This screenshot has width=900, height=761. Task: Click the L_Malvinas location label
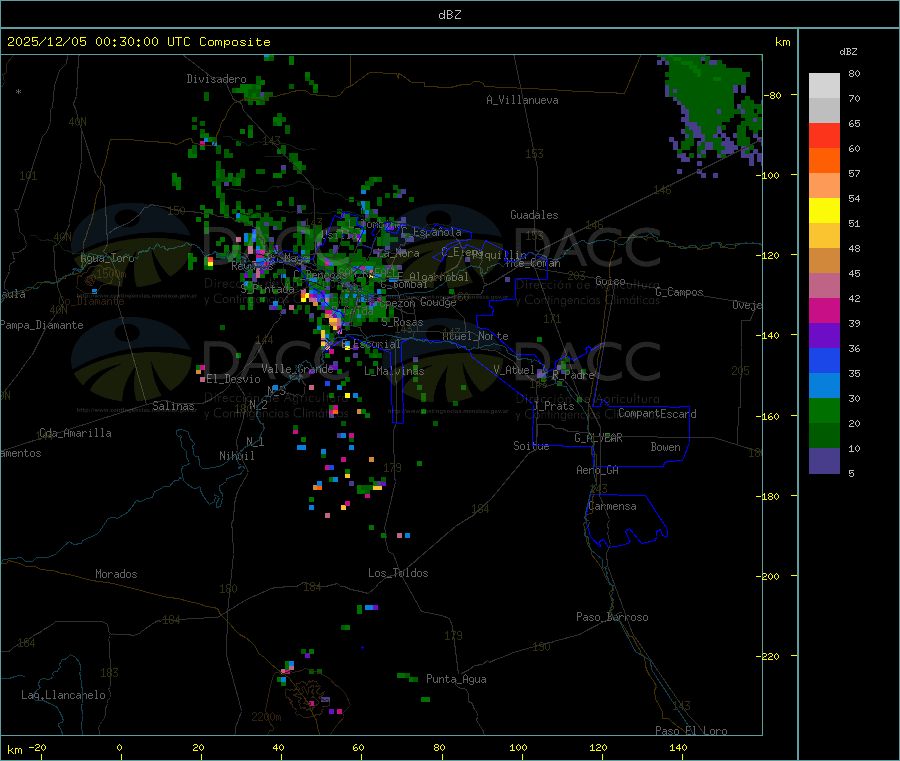tap(394, 371)
